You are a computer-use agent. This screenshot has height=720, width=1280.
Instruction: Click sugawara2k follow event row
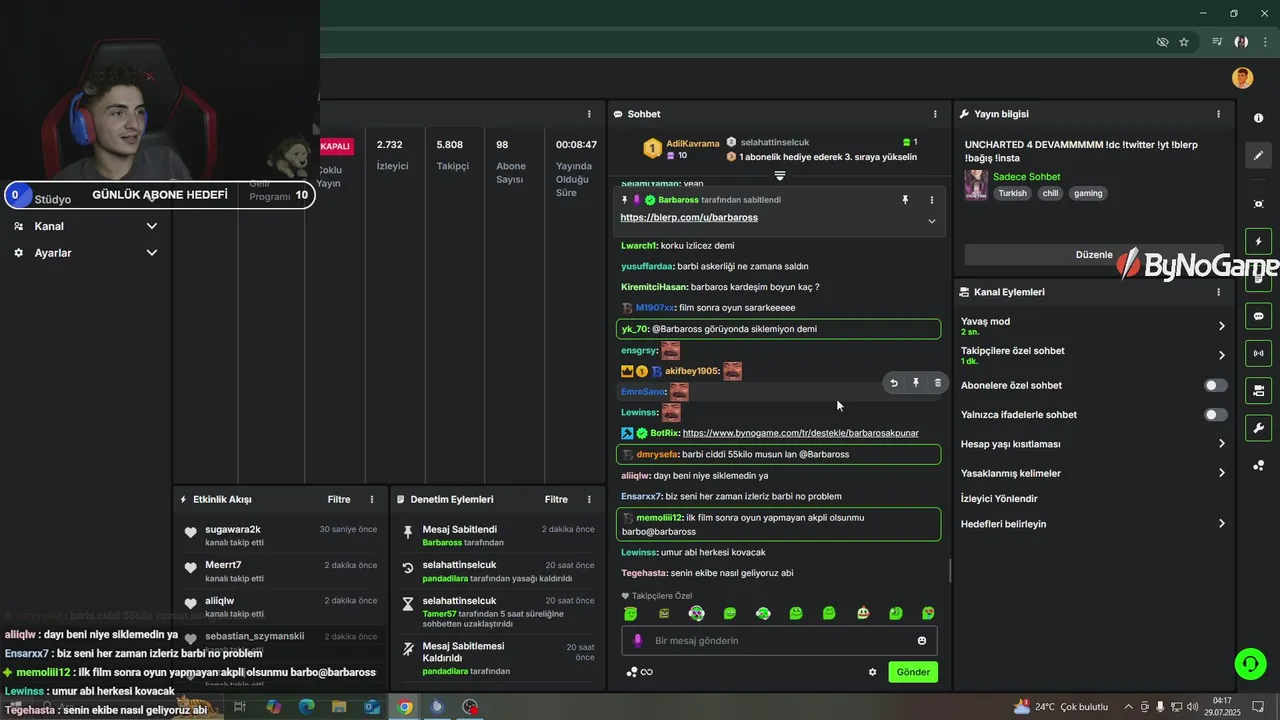[280, 535]
